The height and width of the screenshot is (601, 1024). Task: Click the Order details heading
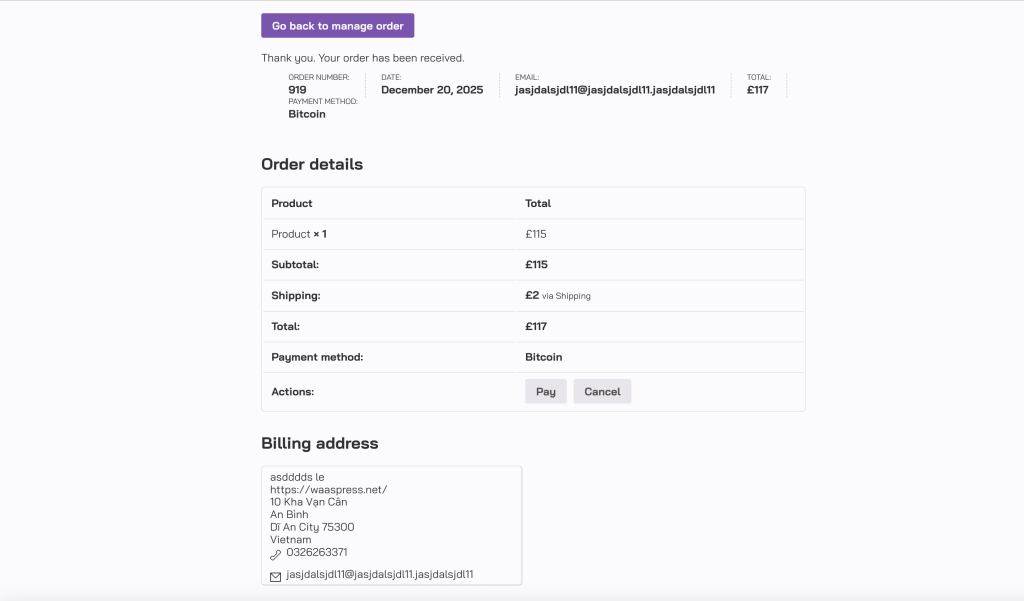pos(312,164)
